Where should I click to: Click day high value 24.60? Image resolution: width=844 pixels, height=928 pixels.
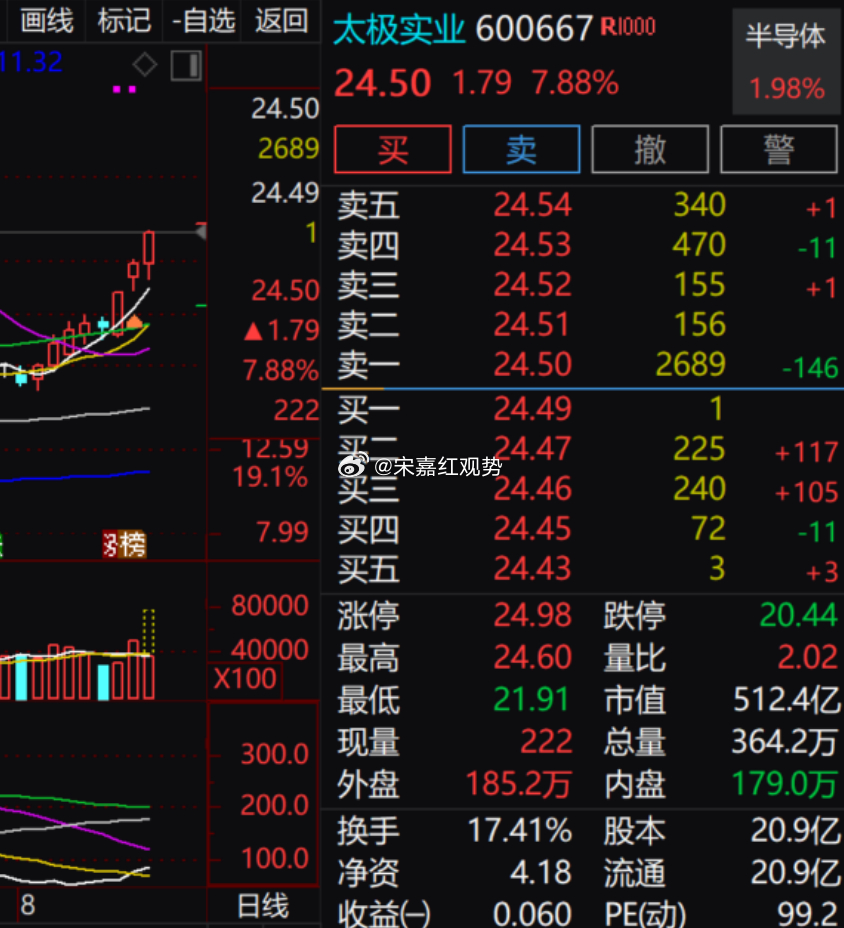point(532,657)
